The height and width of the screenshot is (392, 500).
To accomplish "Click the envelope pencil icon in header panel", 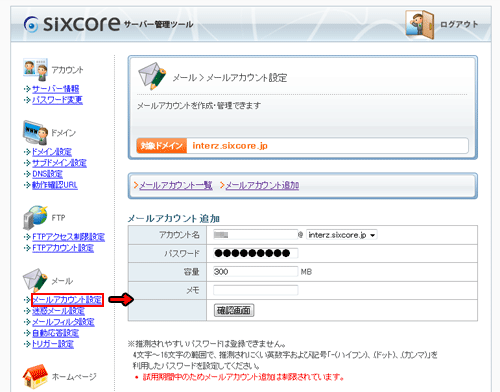I will pos(152,76).
